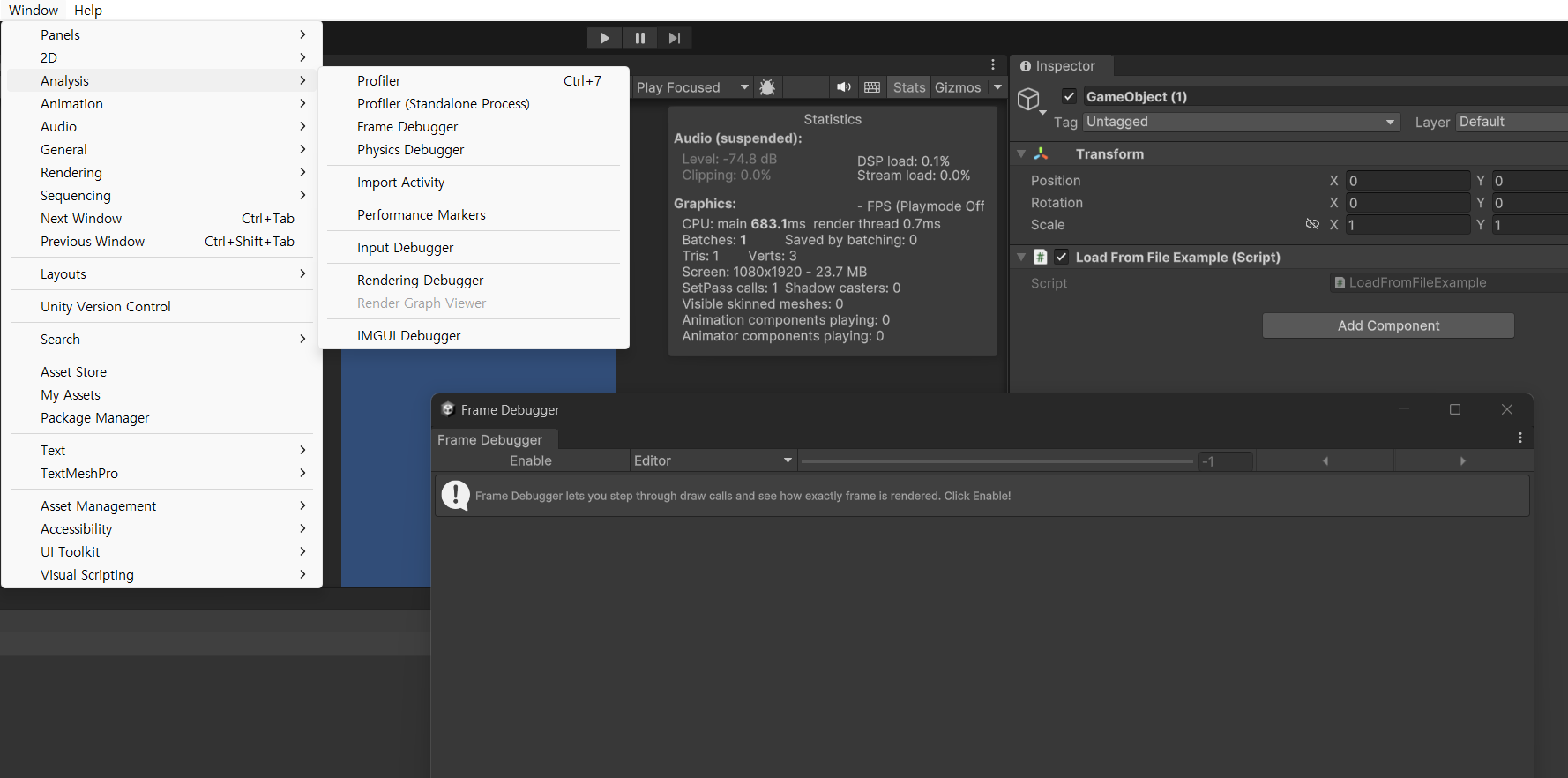Screen dimensions: 1568x778
Task: Maximize the Frame Debugger window
Action: pyautogui.click(x=1455, y=409)
